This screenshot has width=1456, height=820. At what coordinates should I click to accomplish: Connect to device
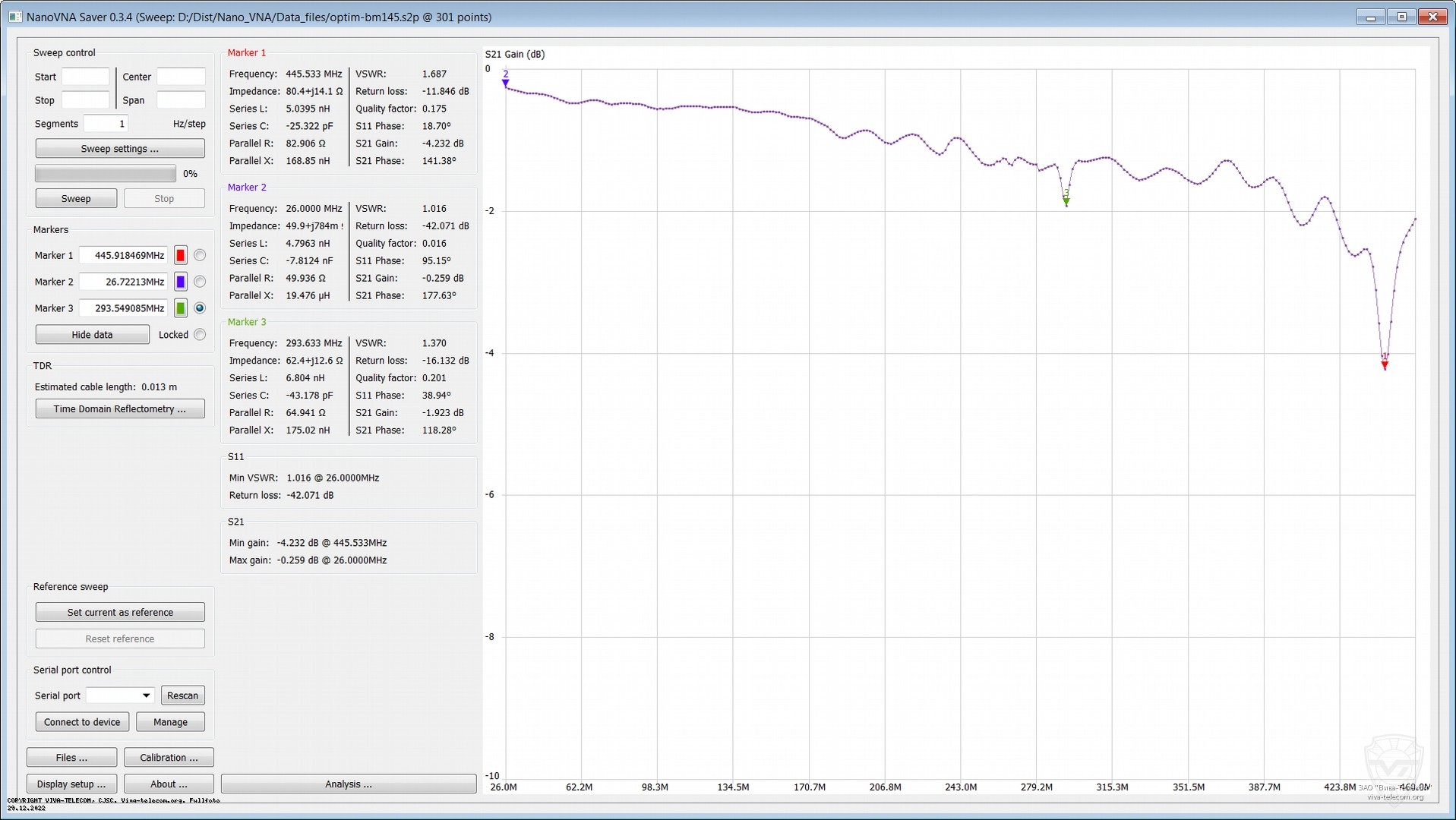click(82, 721)
